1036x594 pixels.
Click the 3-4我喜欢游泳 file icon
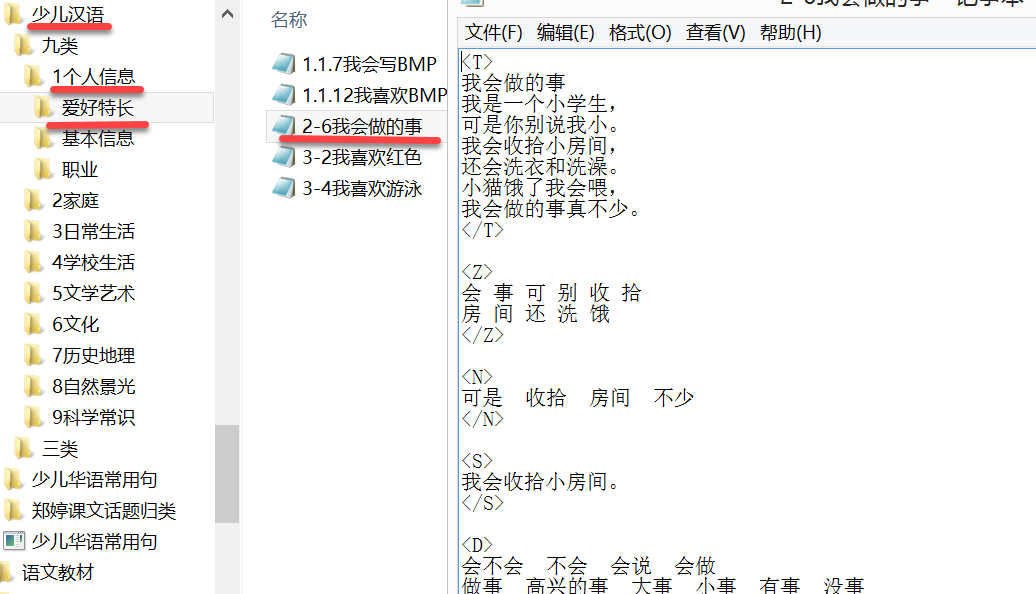tap(284, 188)
